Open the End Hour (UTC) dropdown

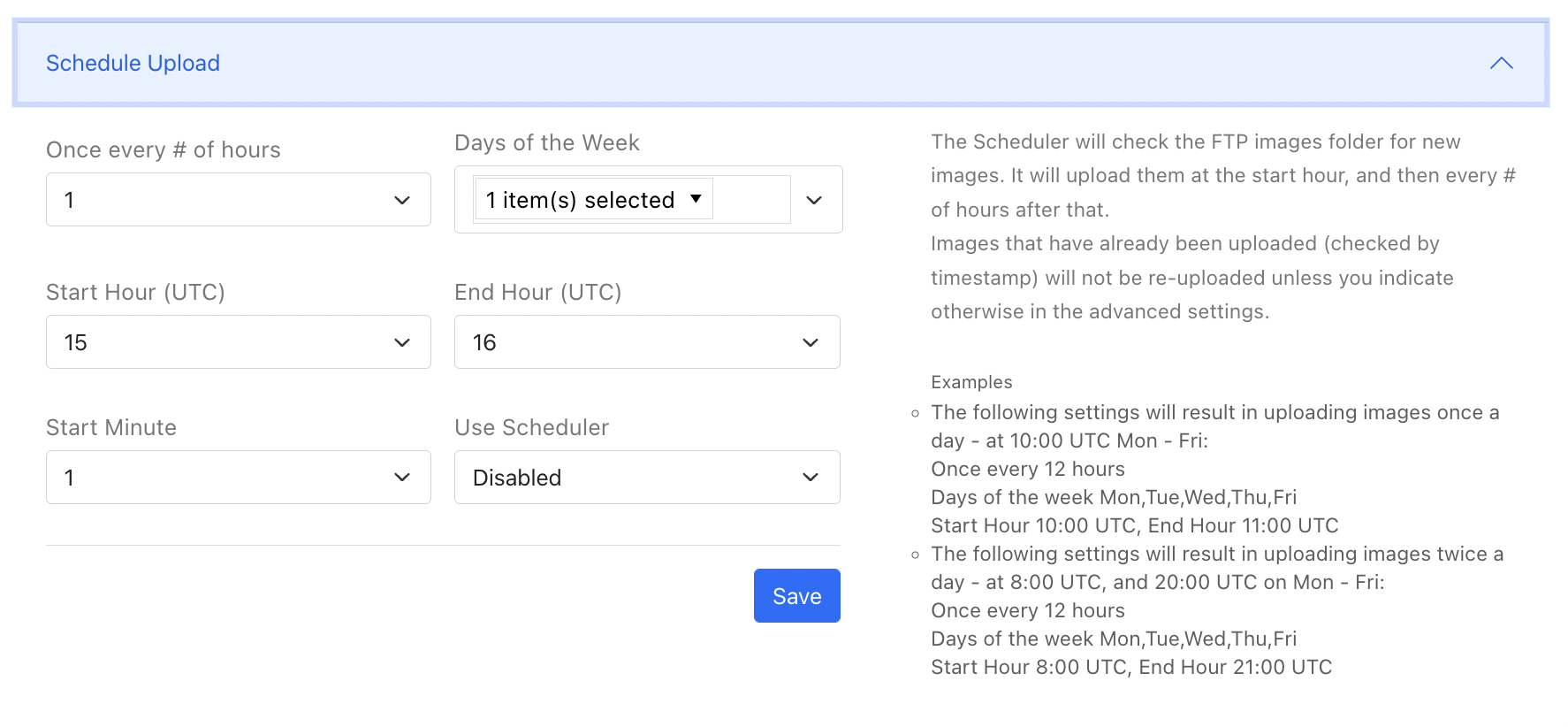click(647, 342)
